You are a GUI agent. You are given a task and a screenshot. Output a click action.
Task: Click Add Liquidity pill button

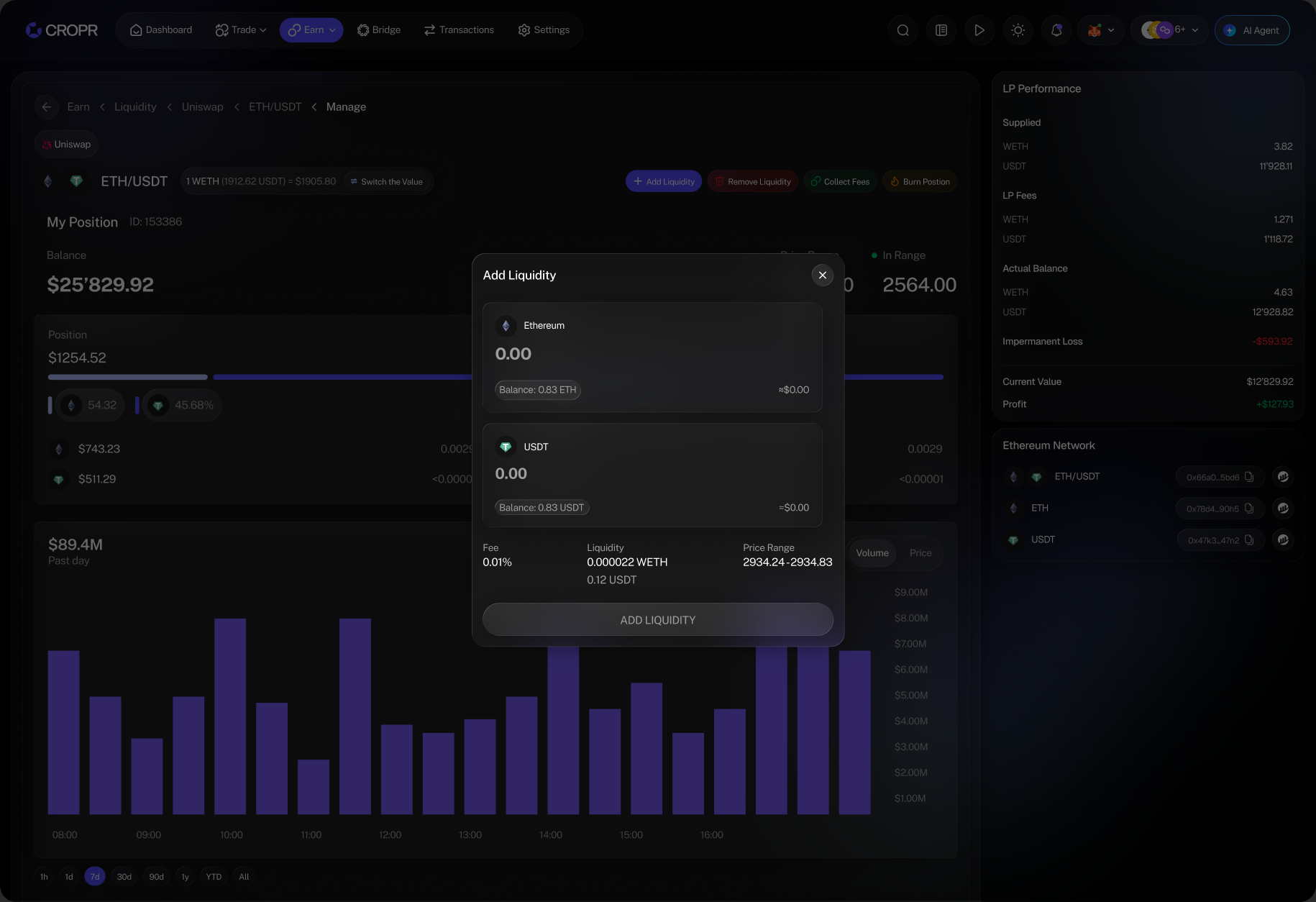click(x=664, y=182)
